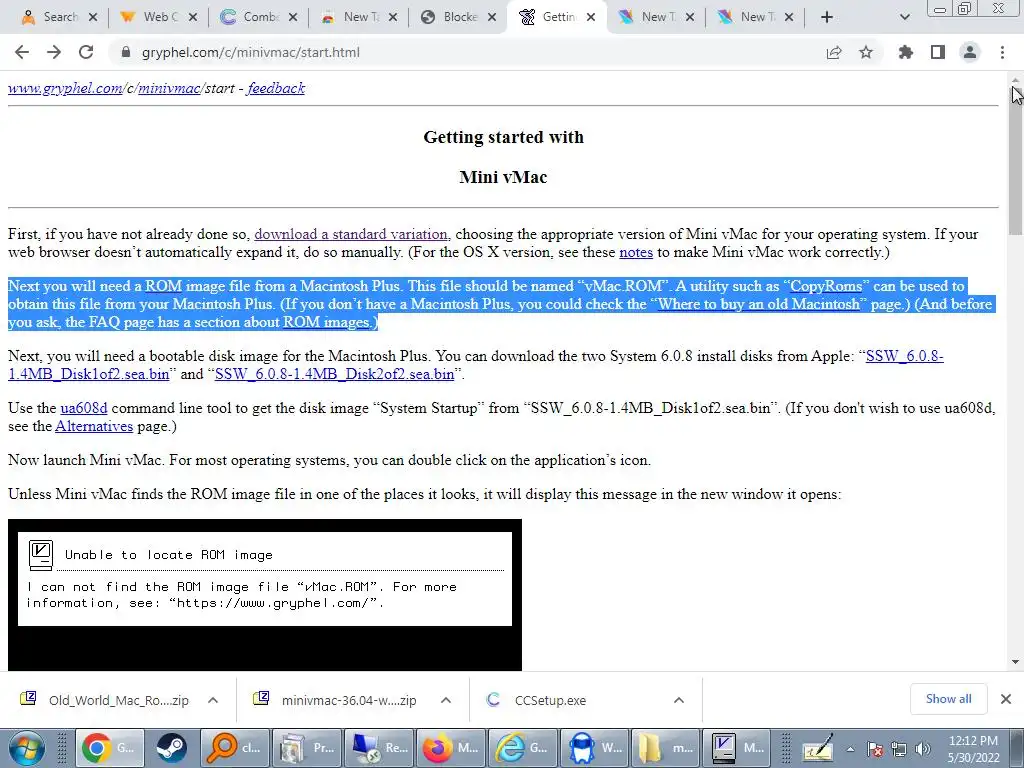The image size is (1024, 768).
Task: Follow the ROM link in highlighted paragraph
Action: (x=163, y=286)
